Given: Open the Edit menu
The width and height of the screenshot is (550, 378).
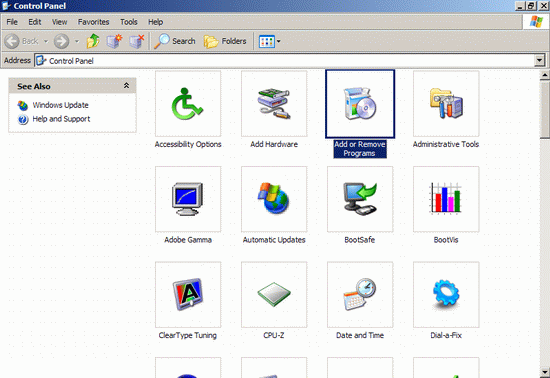Looking at the screenshot, I should (35, 22).
